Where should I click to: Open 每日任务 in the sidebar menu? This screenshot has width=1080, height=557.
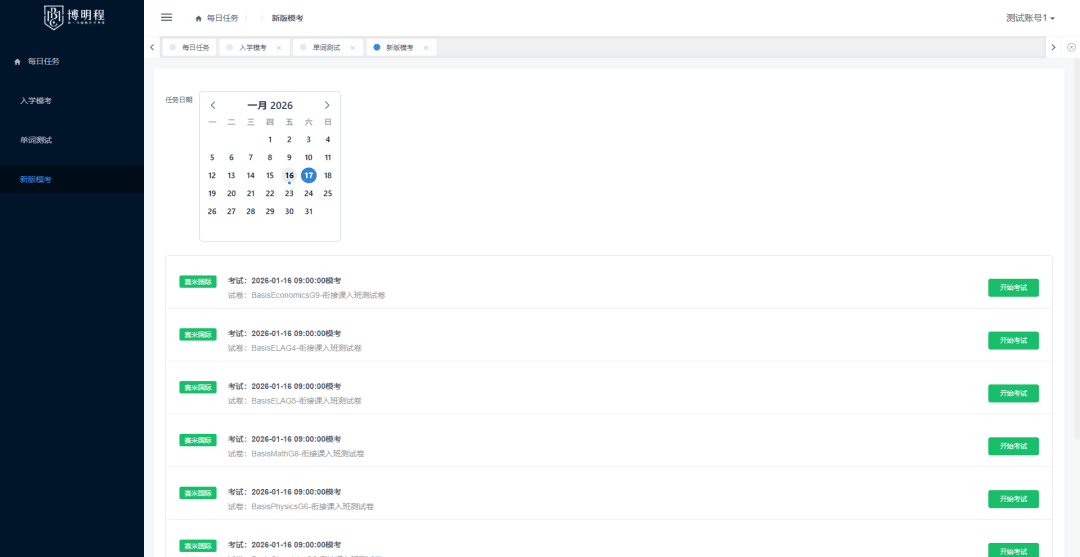tap(72, 61)
